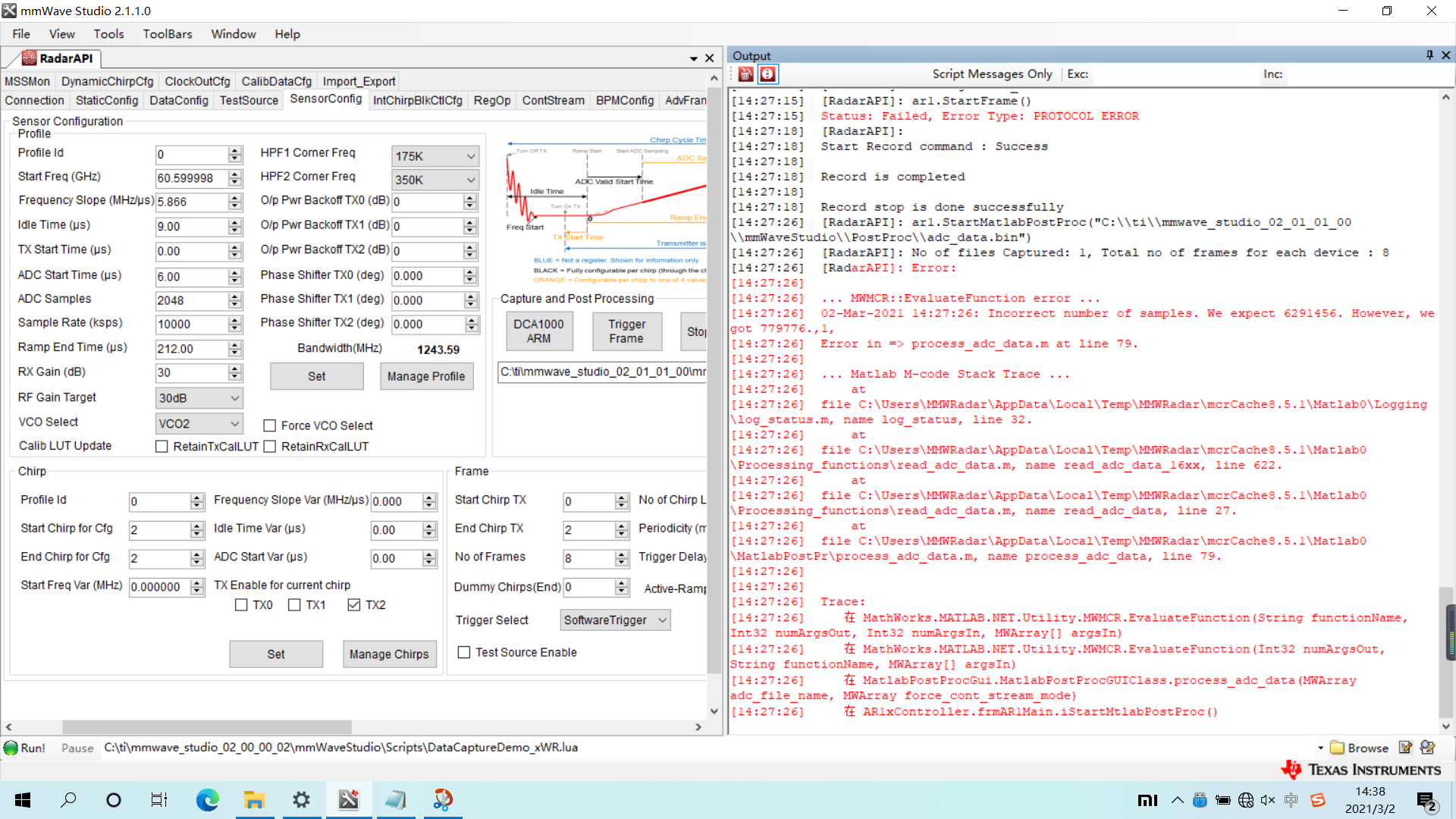Pin the Output panel
This screenshot has height=819, width=1456.
[1429, 55]
